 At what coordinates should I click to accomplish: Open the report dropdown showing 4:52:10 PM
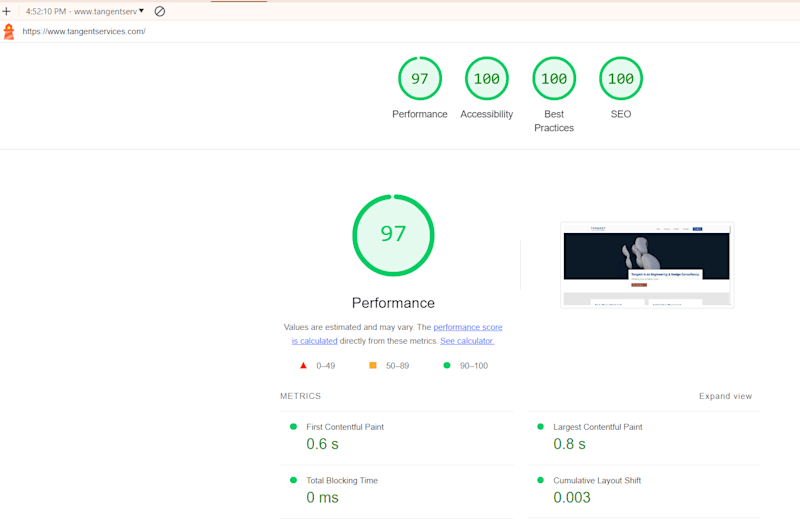(85, 11)
